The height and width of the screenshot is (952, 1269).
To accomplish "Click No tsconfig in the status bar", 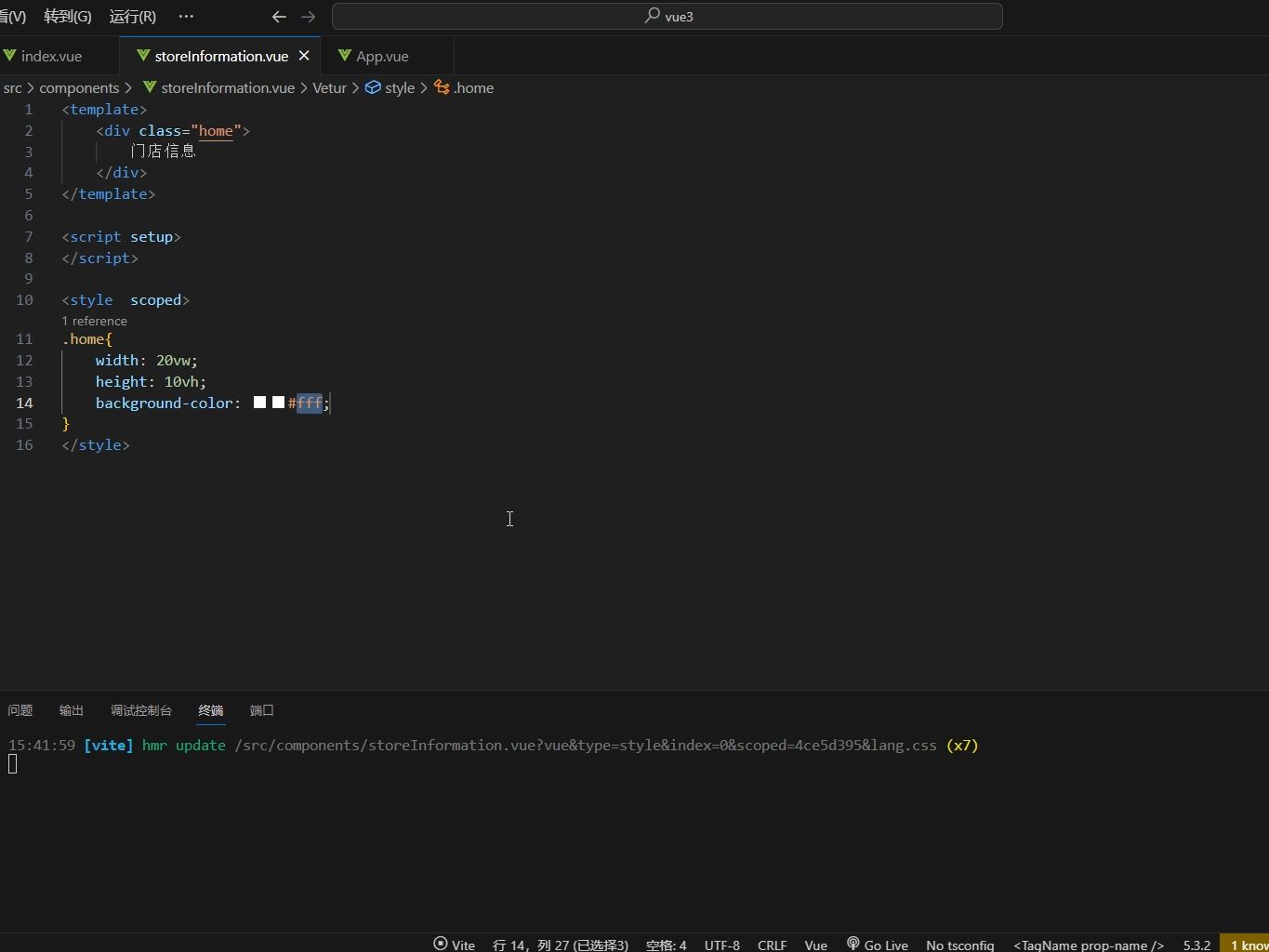I will coord(960,945).
